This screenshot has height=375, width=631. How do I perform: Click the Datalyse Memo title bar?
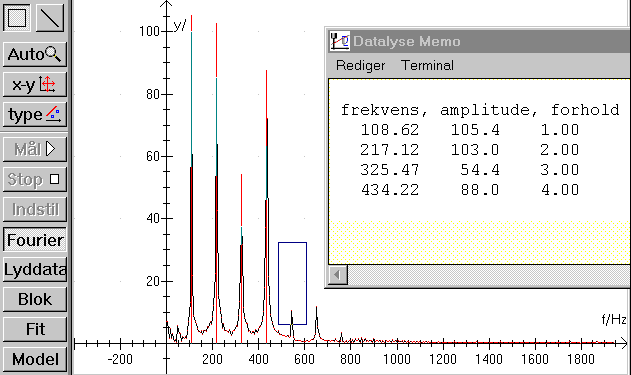479,41
